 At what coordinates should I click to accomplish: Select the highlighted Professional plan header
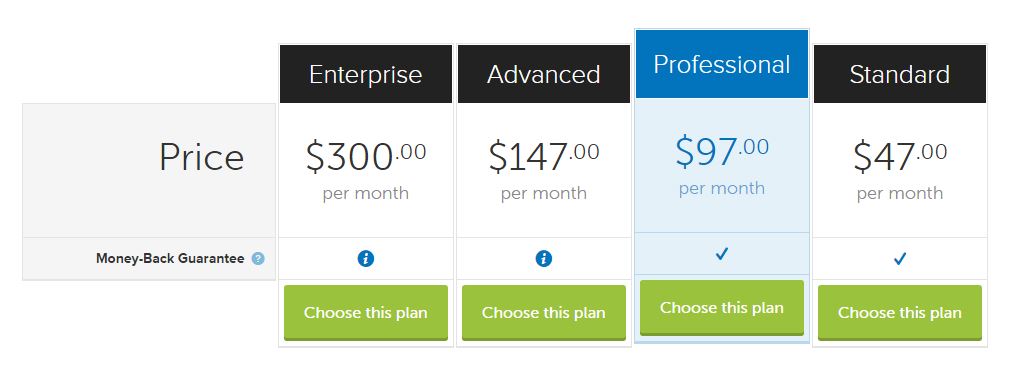[x=722, y=64]
